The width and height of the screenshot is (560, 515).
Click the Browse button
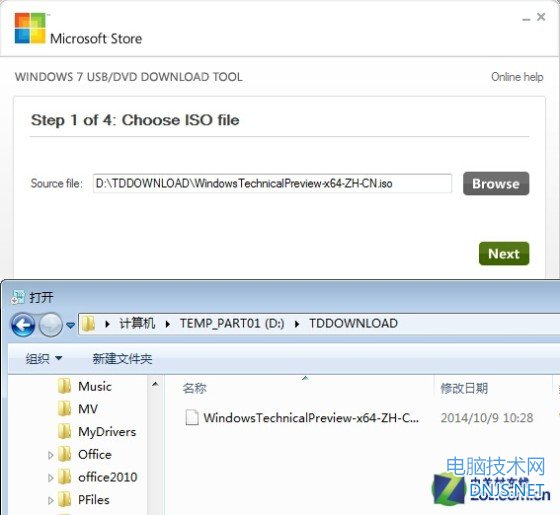[496, 184]
